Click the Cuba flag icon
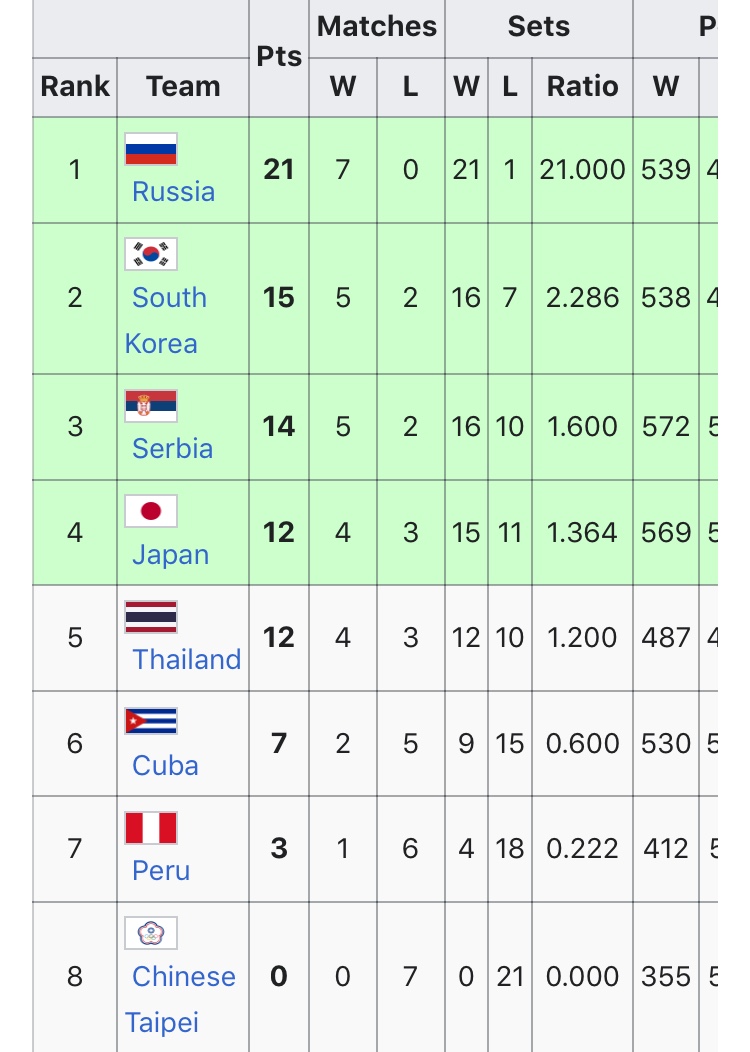Viewport: 750px width, 1052px height. click(151, 722)
